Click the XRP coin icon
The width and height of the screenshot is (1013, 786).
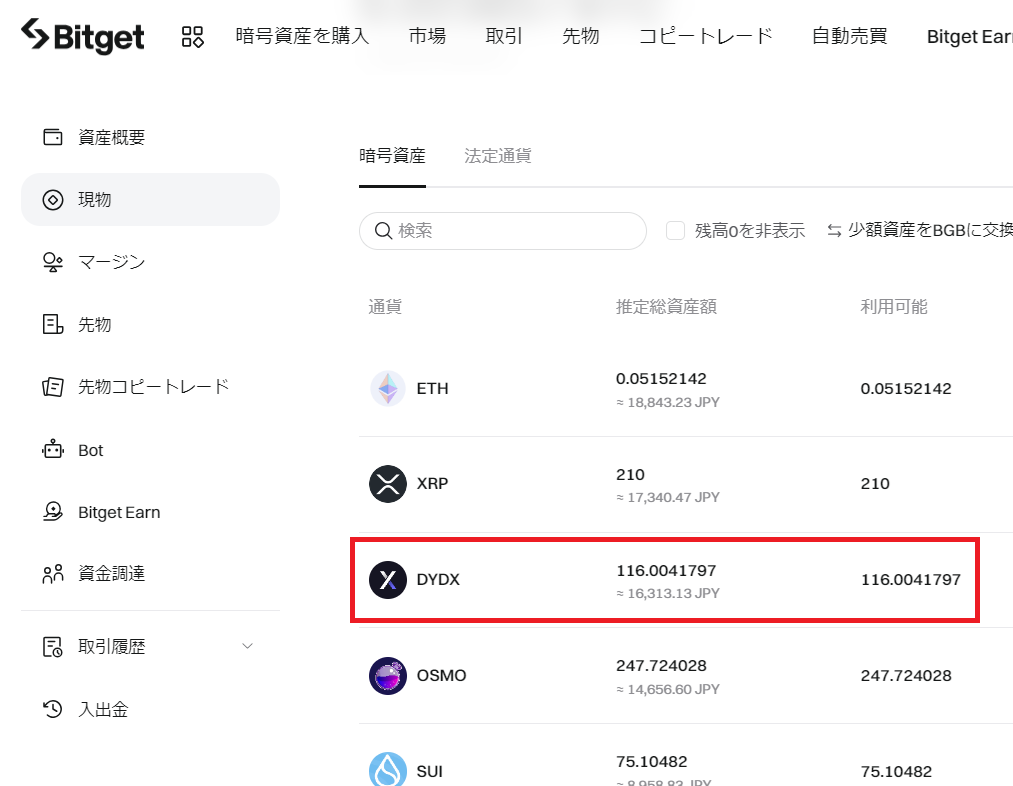388,484
